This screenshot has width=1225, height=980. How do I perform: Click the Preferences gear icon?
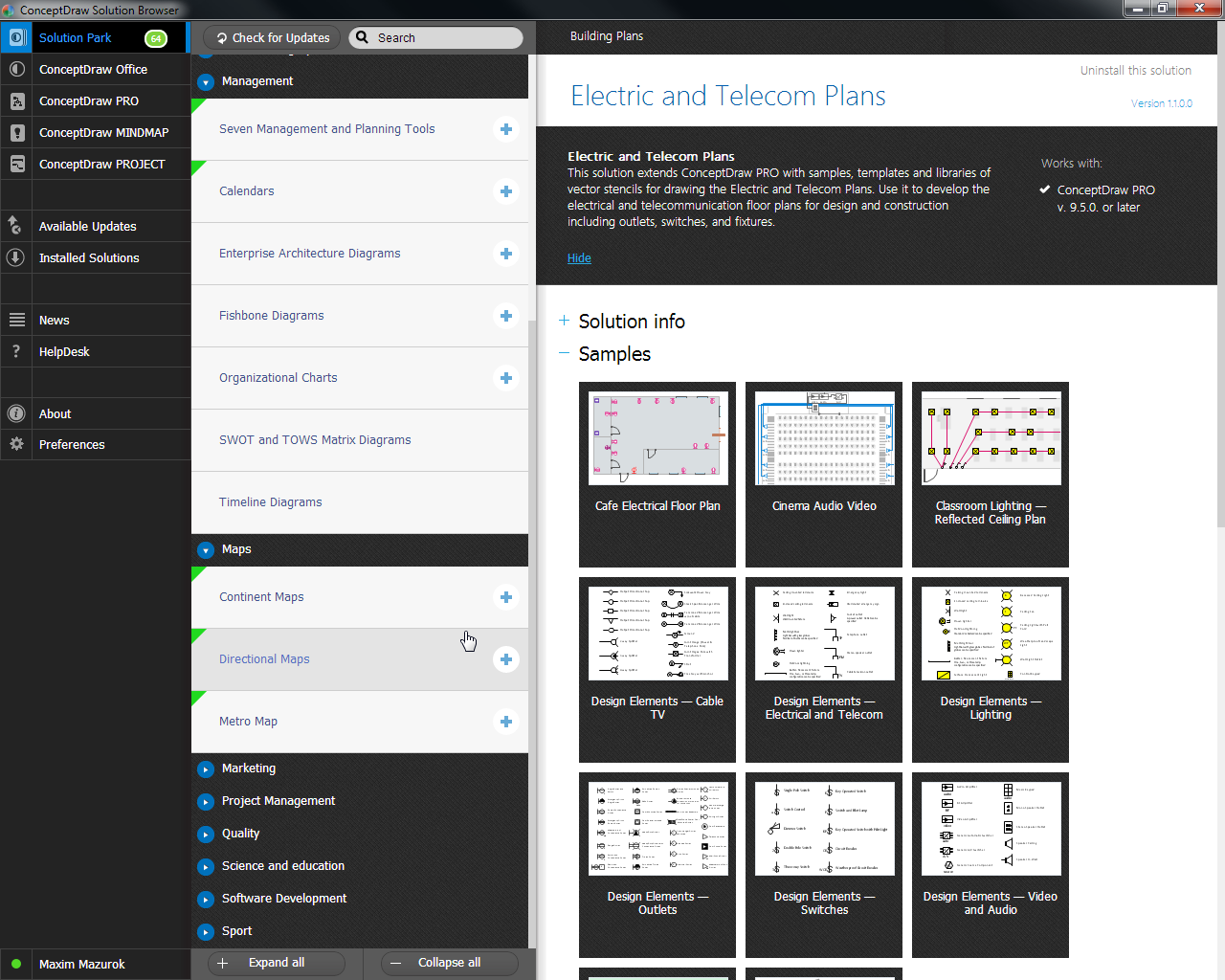tap(16, 445)
